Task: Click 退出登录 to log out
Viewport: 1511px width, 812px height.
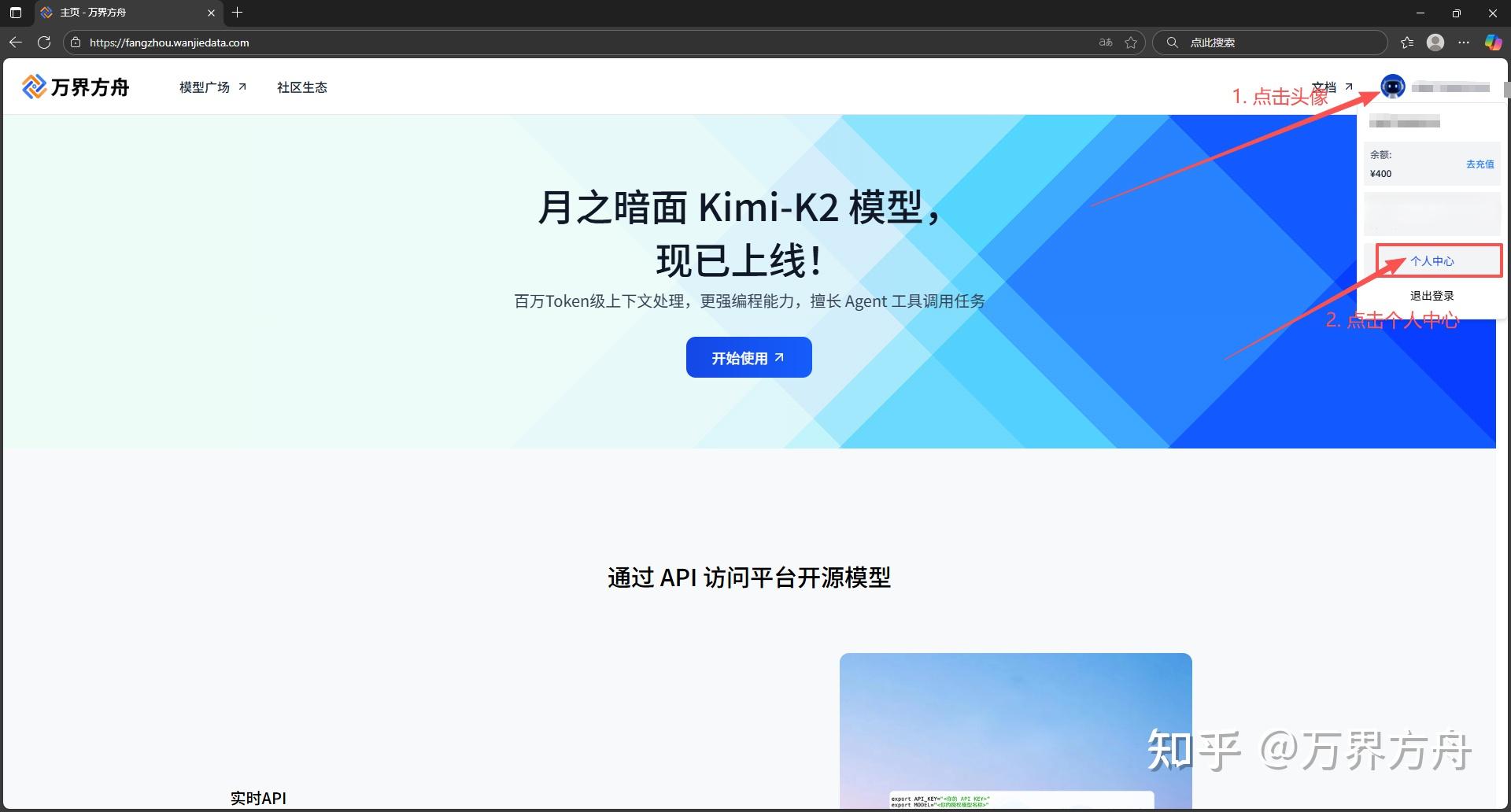Action: click(x=1431, y=295)
